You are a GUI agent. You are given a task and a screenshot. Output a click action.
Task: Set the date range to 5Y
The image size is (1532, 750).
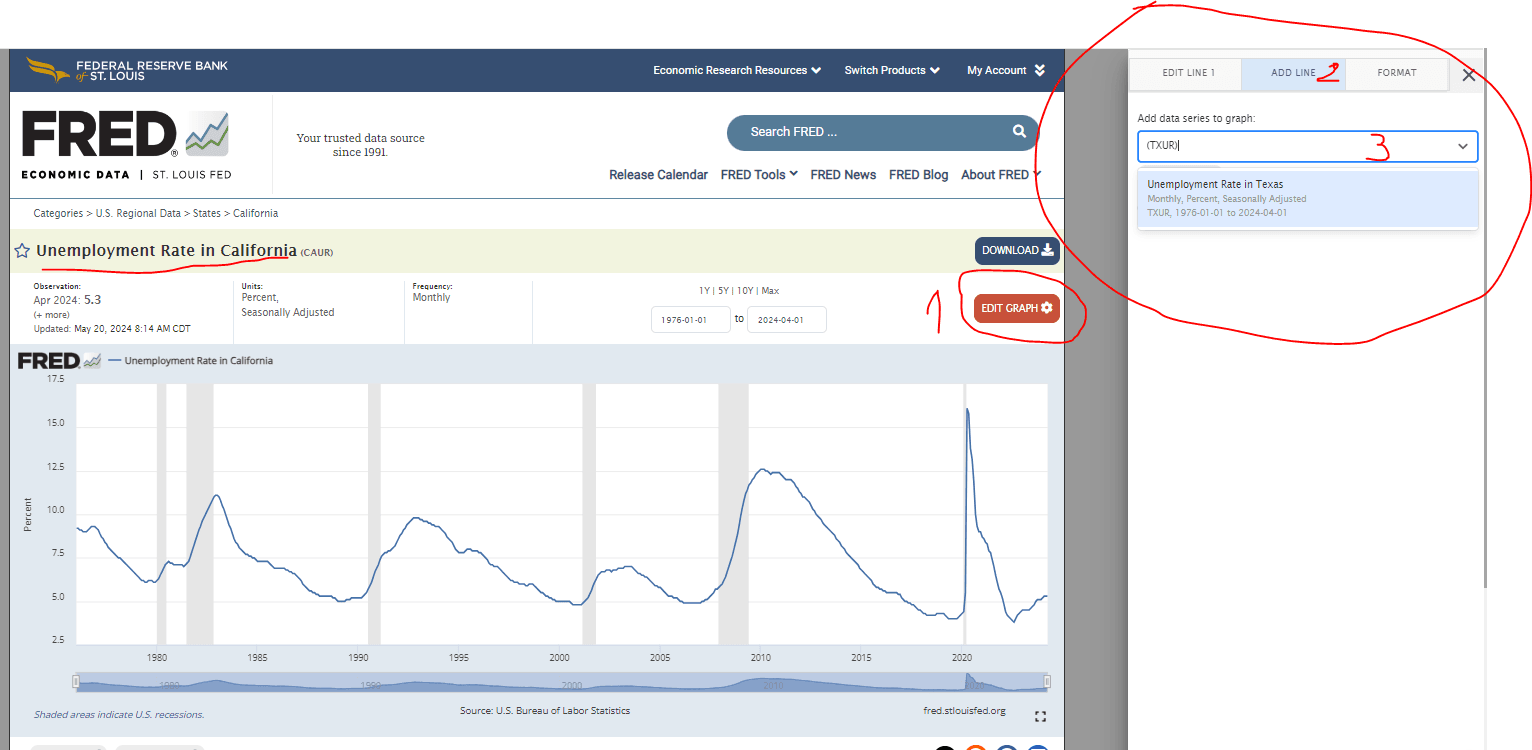coord(724,291)
